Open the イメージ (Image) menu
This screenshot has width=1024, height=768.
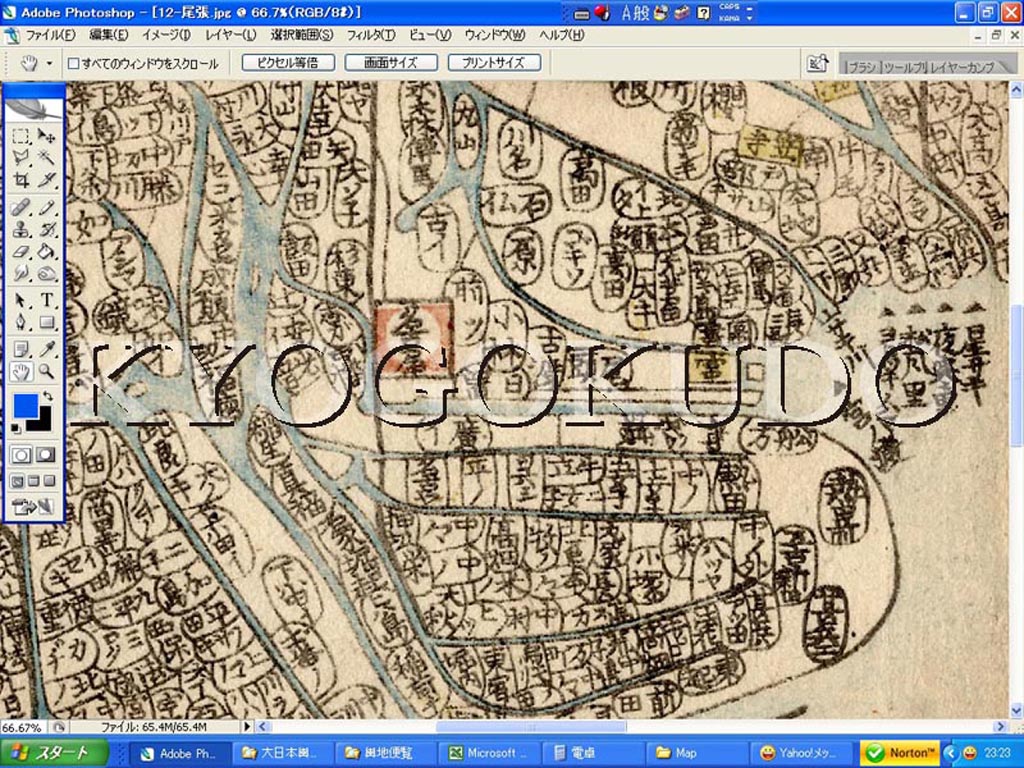pyautogui.click(x=166, y=35)
